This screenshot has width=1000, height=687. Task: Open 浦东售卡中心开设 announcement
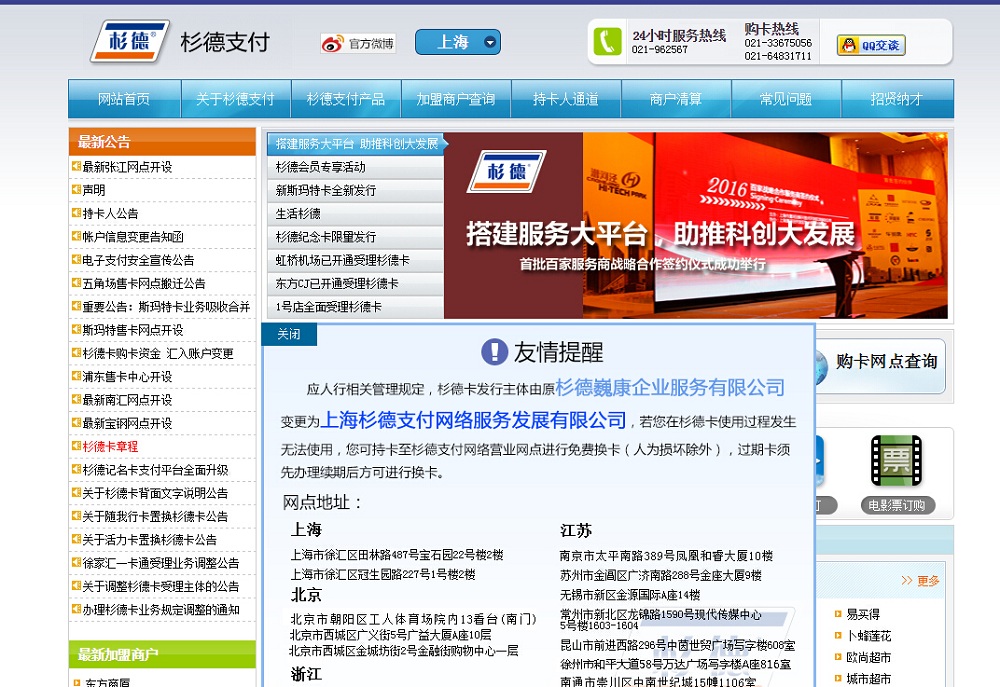(x=127, y=376)
